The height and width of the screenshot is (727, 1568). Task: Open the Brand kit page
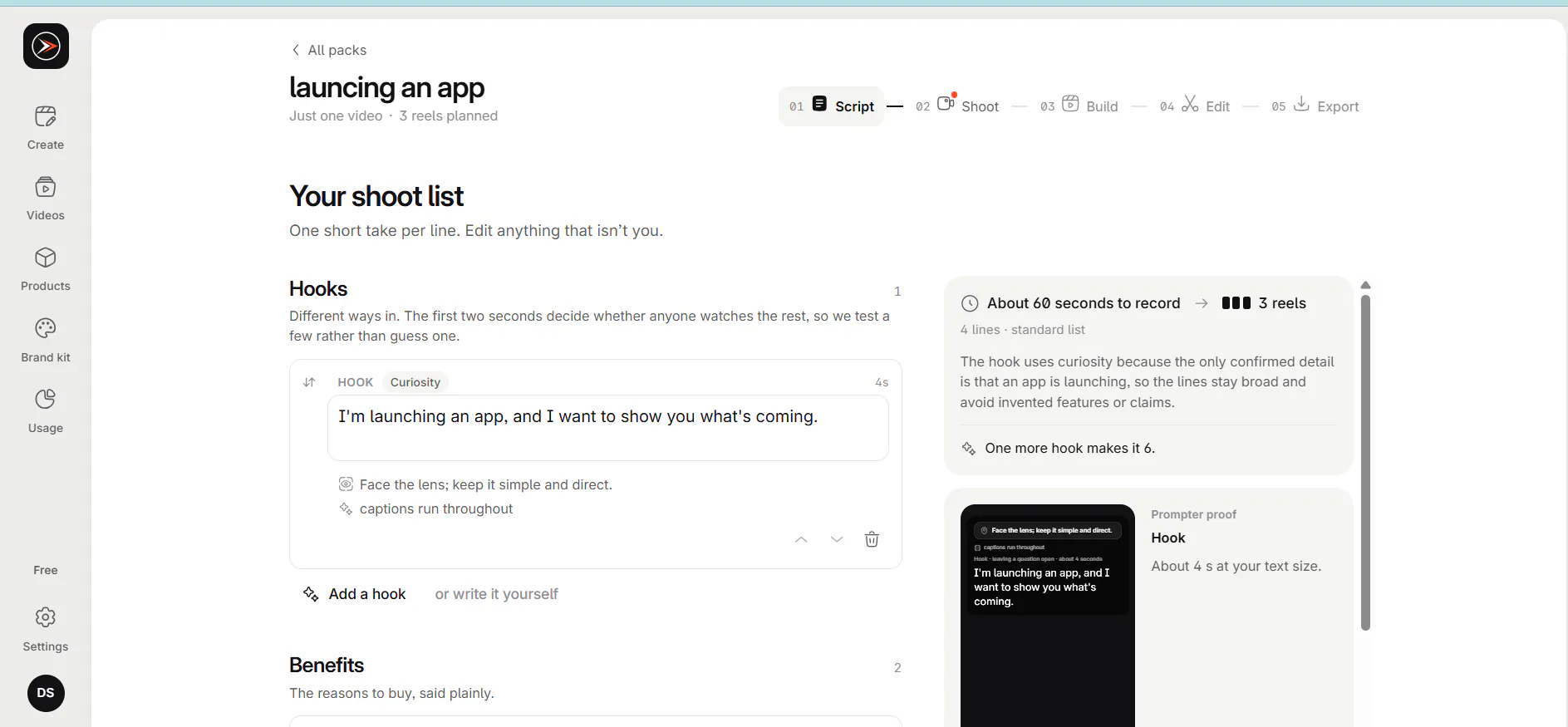(46, 341)
